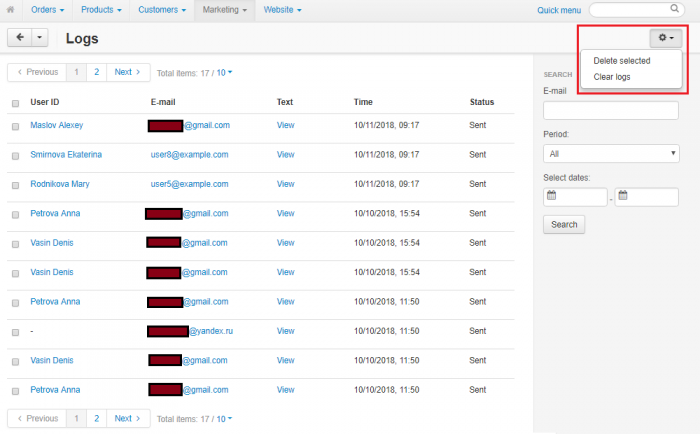Expand the small arrow next to back button
The width and height of the screenshot is (700, 434).
[x=39, y=38]
